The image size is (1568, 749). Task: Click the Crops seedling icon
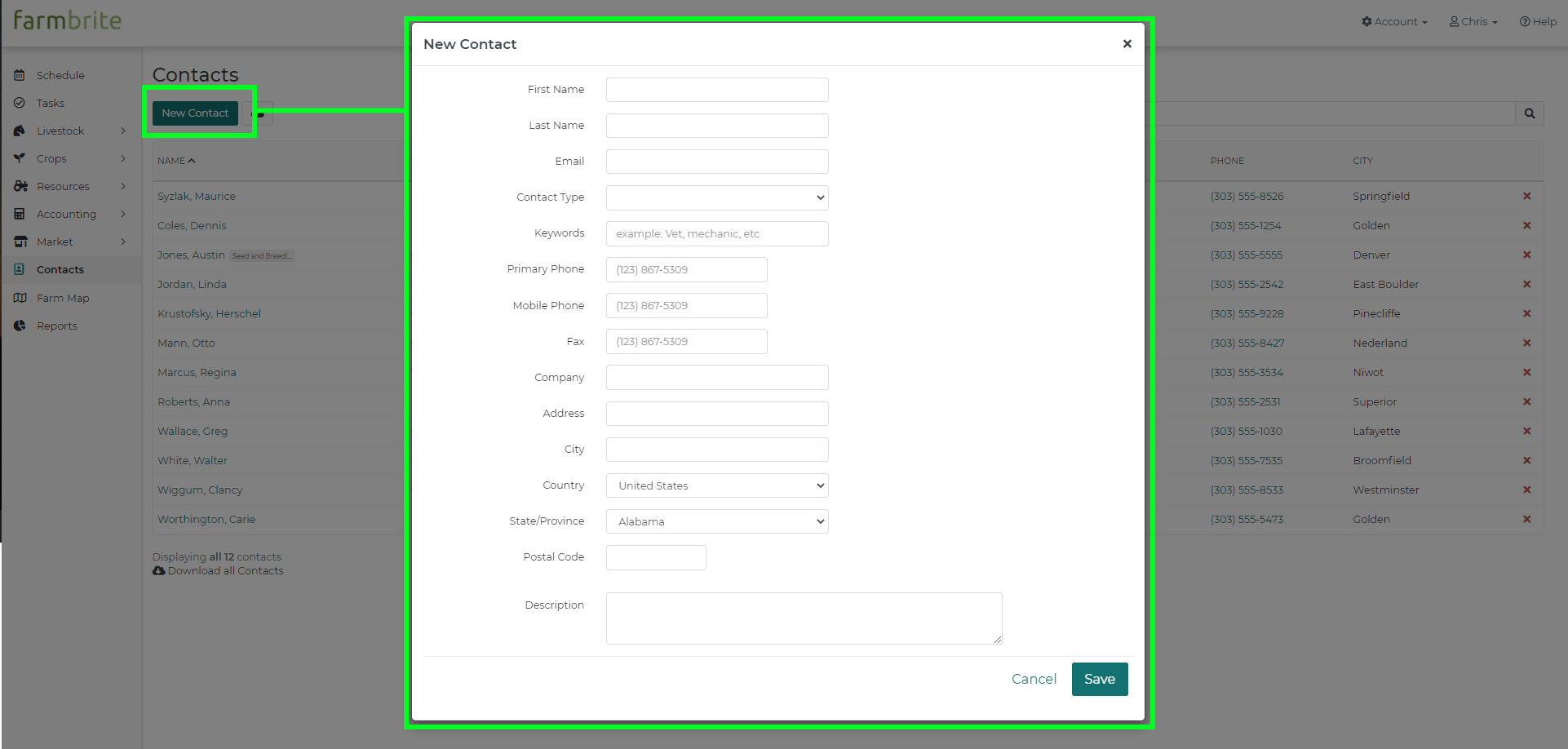point(20,158)
